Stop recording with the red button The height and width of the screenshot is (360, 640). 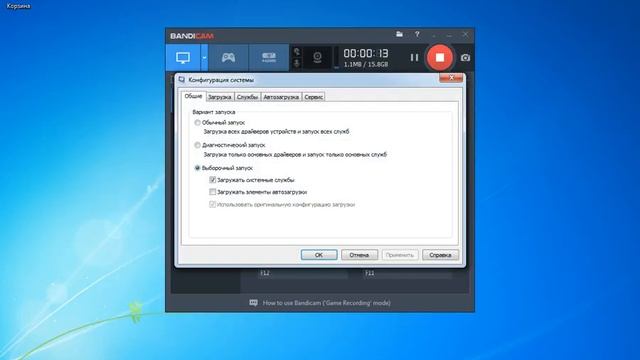click(x=440, y=58)
